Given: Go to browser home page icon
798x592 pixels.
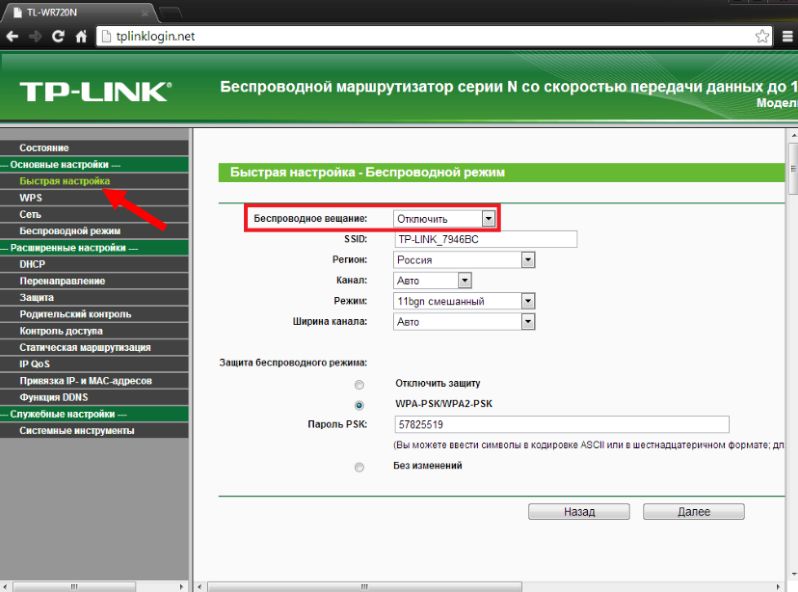Looking at the screenshot, I should pos(81,36).
